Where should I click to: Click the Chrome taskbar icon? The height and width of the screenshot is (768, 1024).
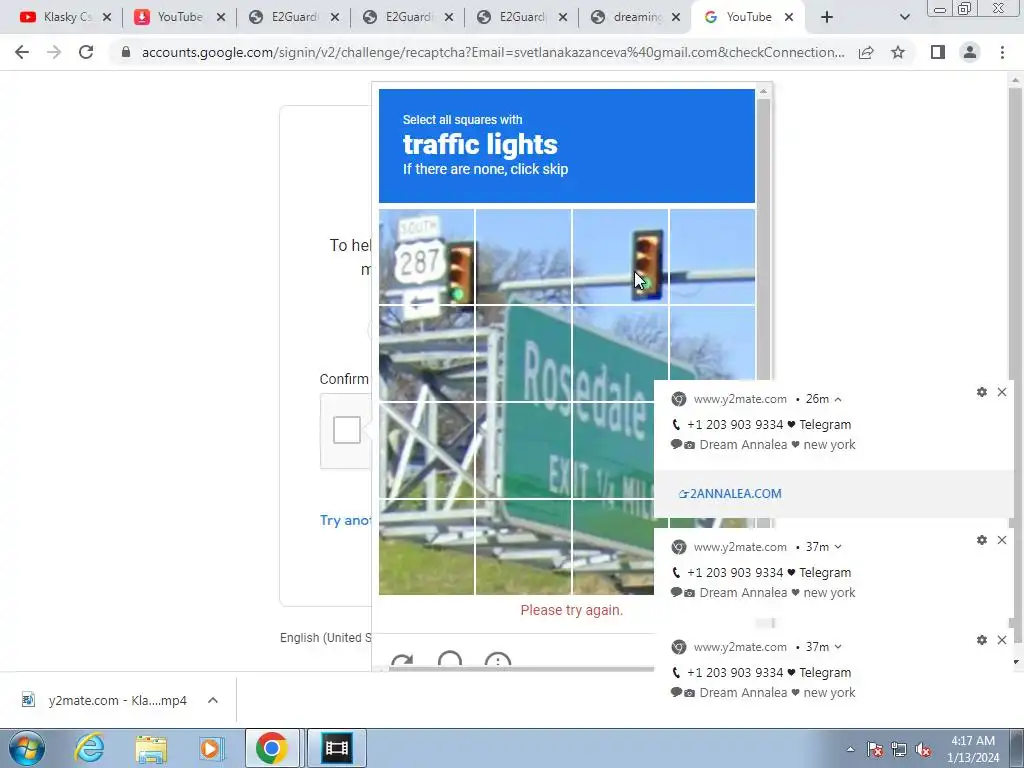click(x=272, y=748)
